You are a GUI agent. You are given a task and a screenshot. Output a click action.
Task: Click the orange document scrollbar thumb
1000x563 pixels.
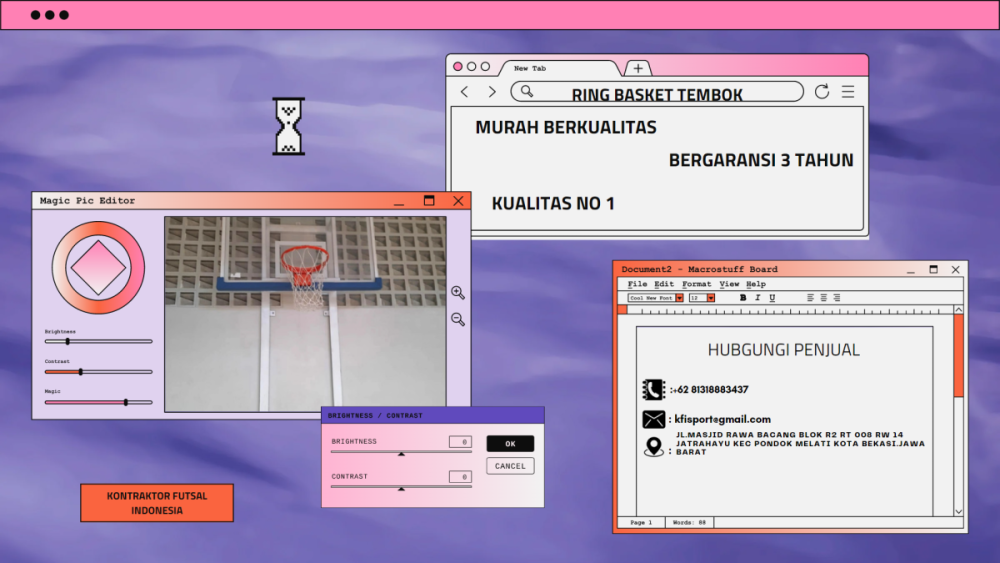[959, 355]
